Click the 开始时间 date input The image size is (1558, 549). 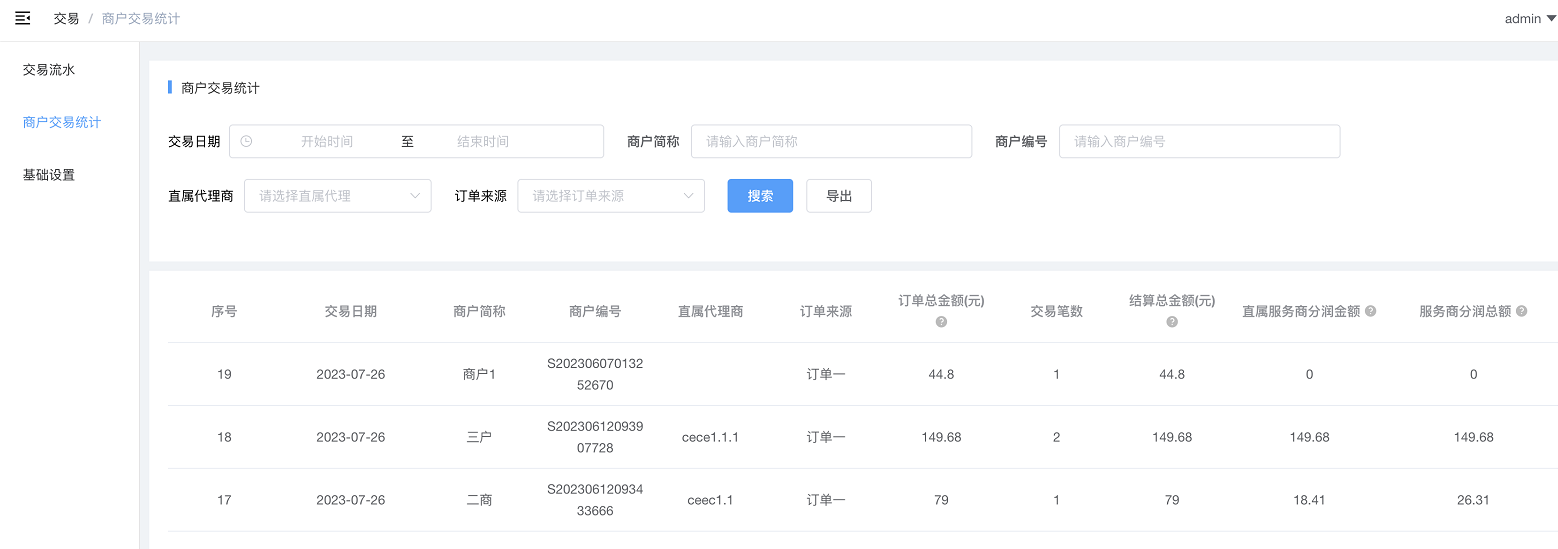pyautogui.click(x=327, y=142)
